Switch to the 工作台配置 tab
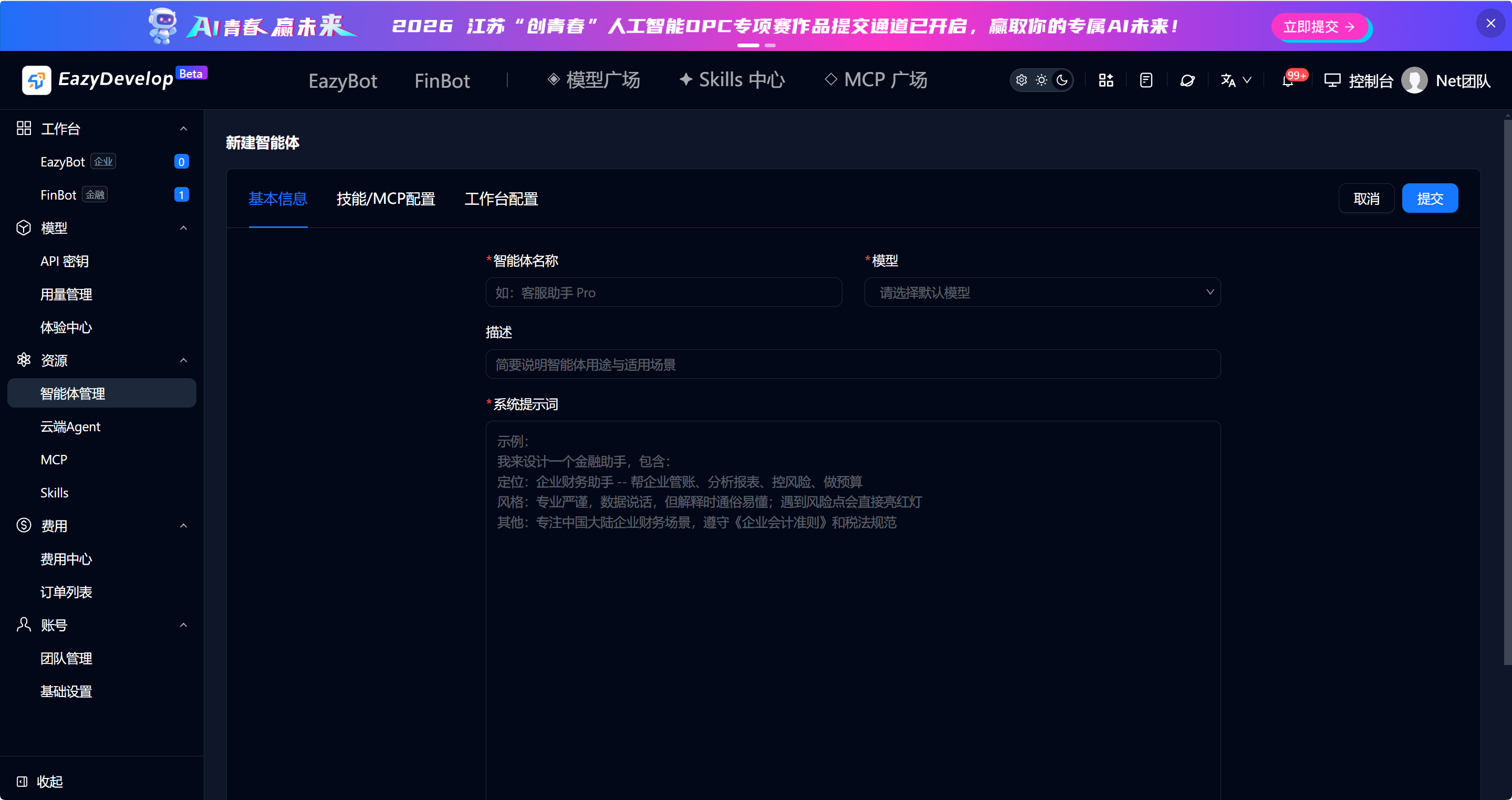The width and height of the screenshot is (1512, 800). pyautogui.click(x=501, y=199)
